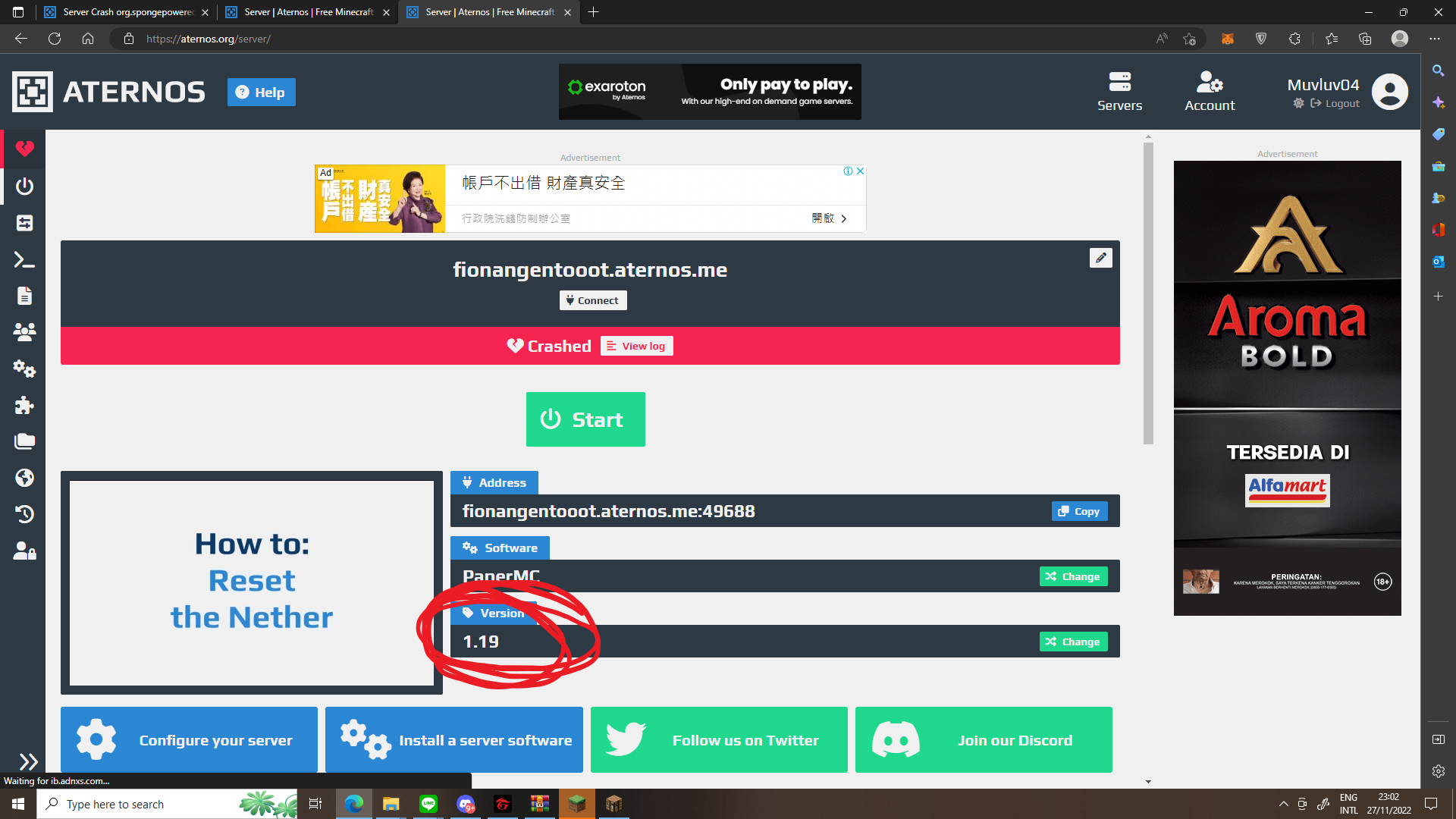The width and height of the screenshot is (1456, 819).
Task: Refresh the page
Action: (55, 39)
